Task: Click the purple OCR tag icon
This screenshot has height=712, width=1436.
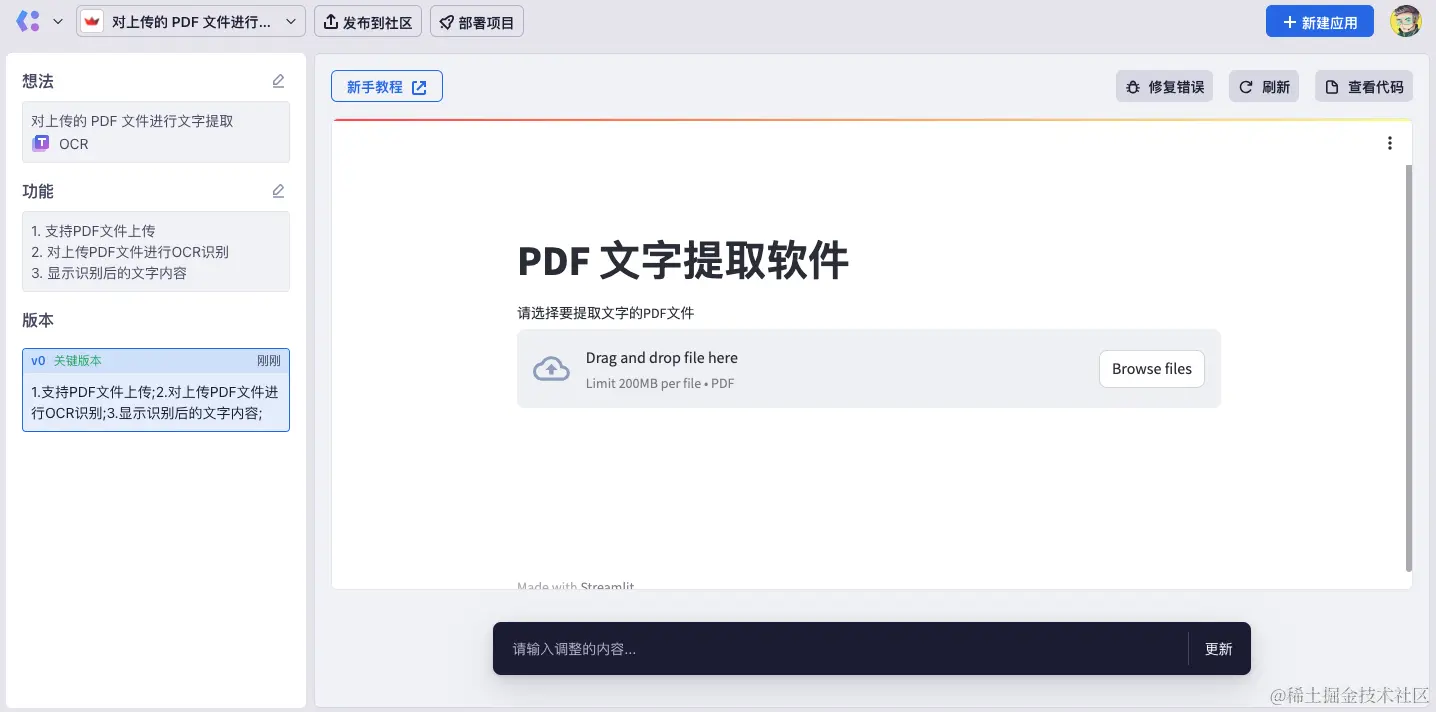Action: (41, 143)
